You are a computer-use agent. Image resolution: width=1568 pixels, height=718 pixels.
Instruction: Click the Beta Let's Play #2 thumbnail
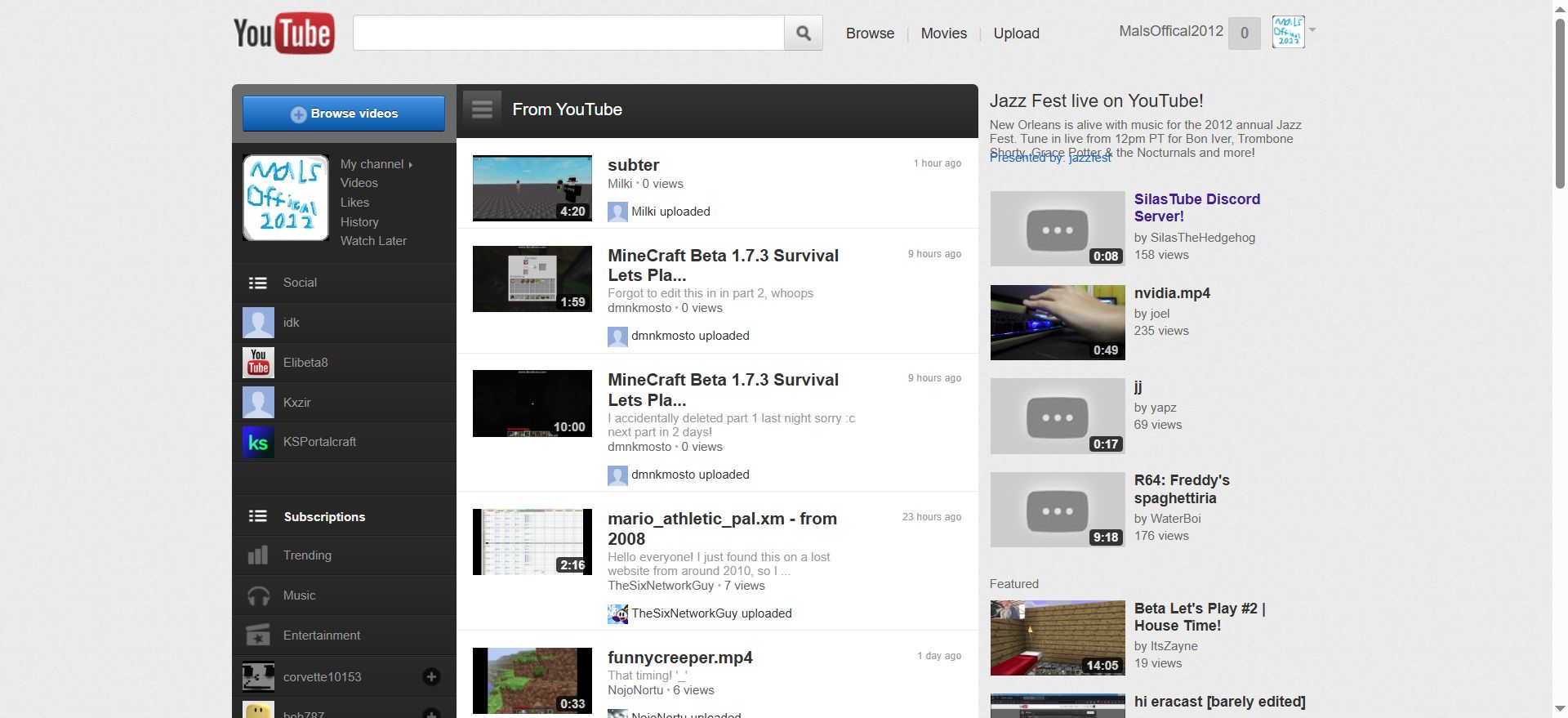point(1058,638)
